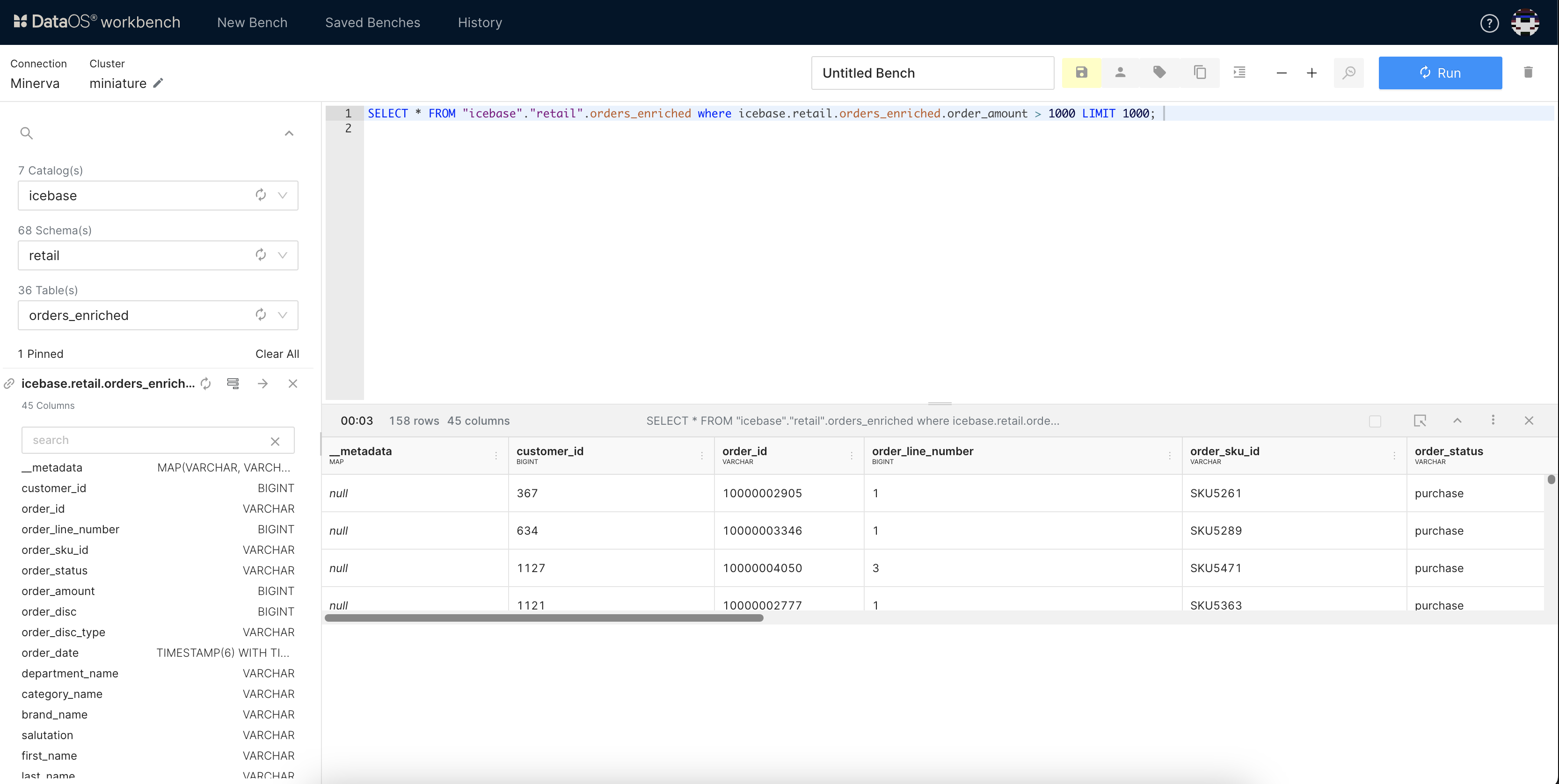Open the icebase catalog dropdown
Viewport: 1559px width, 784px height.
point(282,196)
